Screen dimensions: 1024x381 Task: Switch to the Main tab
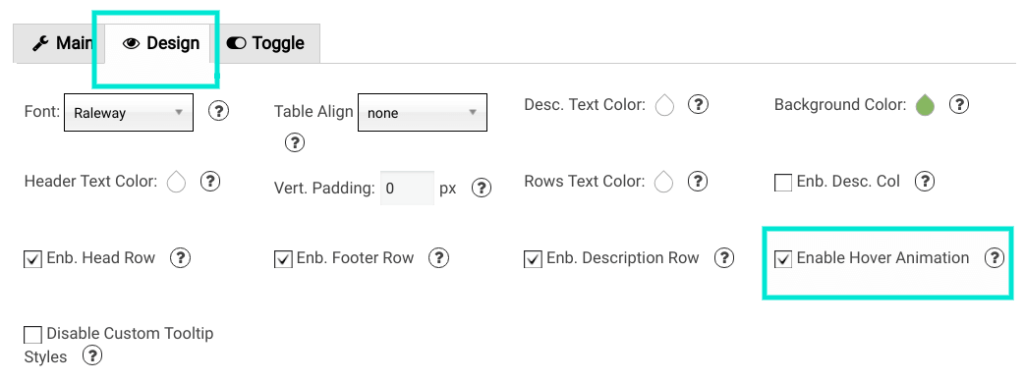pos(61,44)
